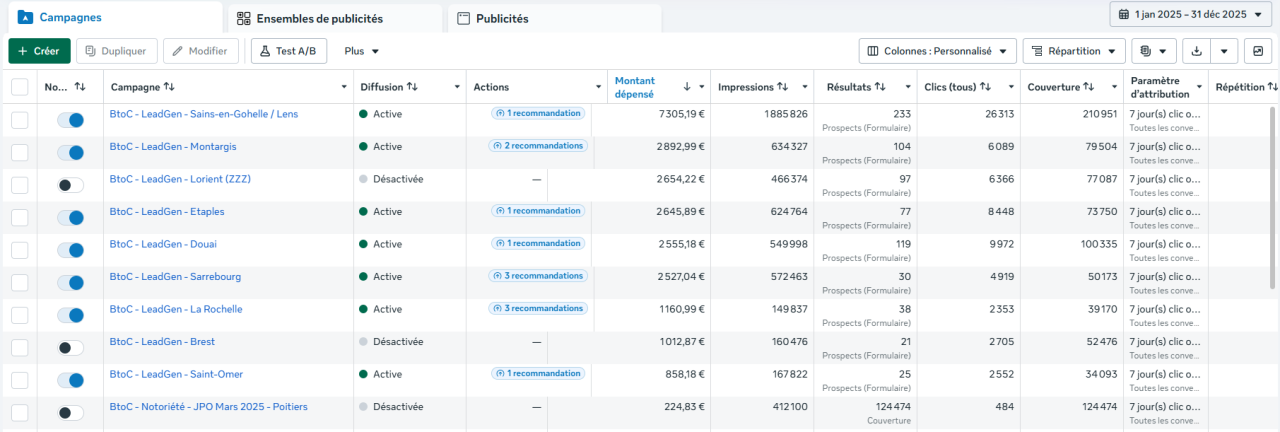Disable the Montargis campaign toggle
The image size is (1280, 432).
coord(70,153)
